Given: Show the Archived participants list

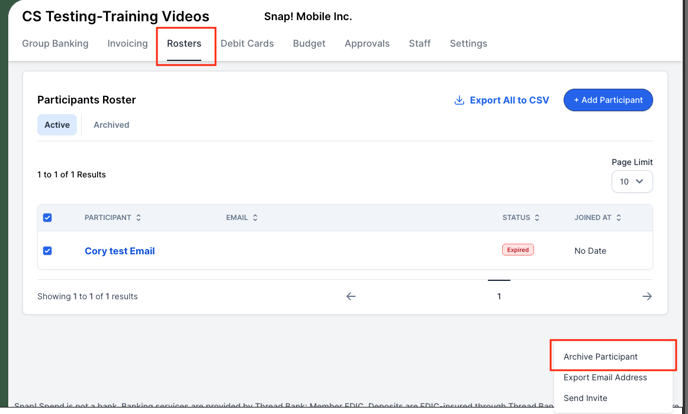Looking at the screenshot, I should (x=111, y=125).
